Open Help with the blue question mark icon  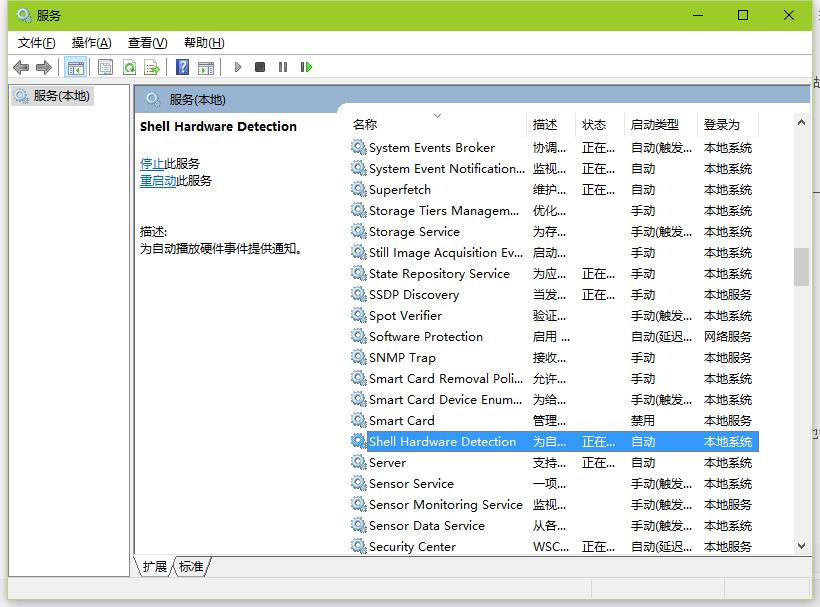point(182,67)
